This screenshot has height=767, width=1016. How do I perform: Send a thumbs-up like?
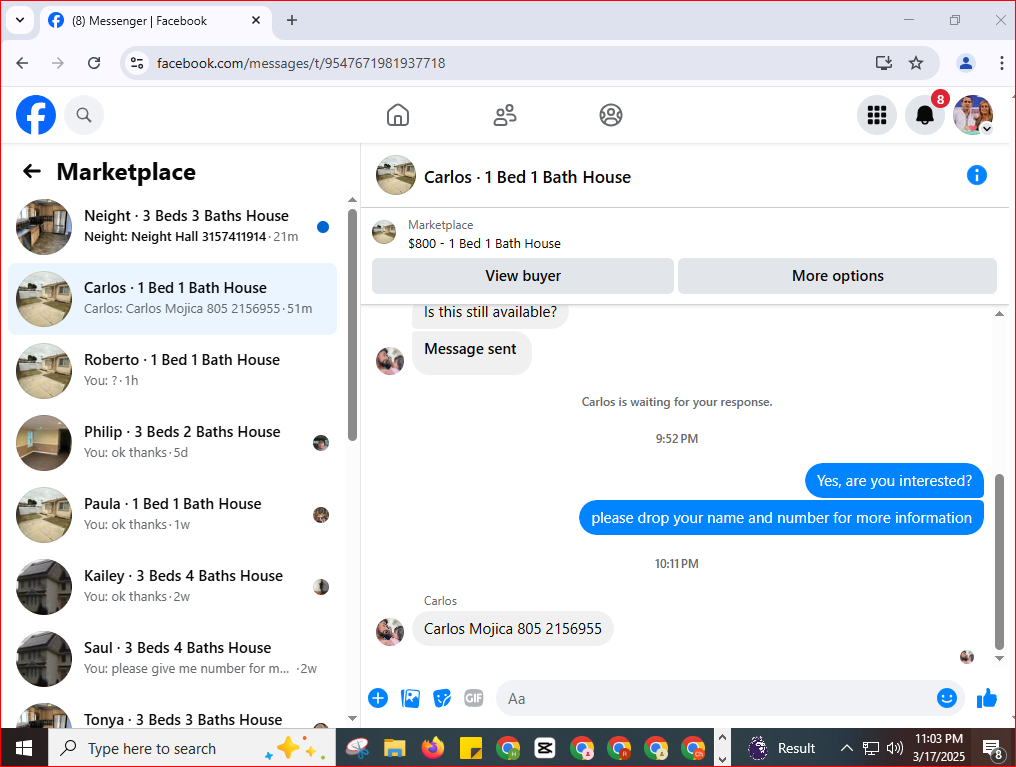click(987, 698)
